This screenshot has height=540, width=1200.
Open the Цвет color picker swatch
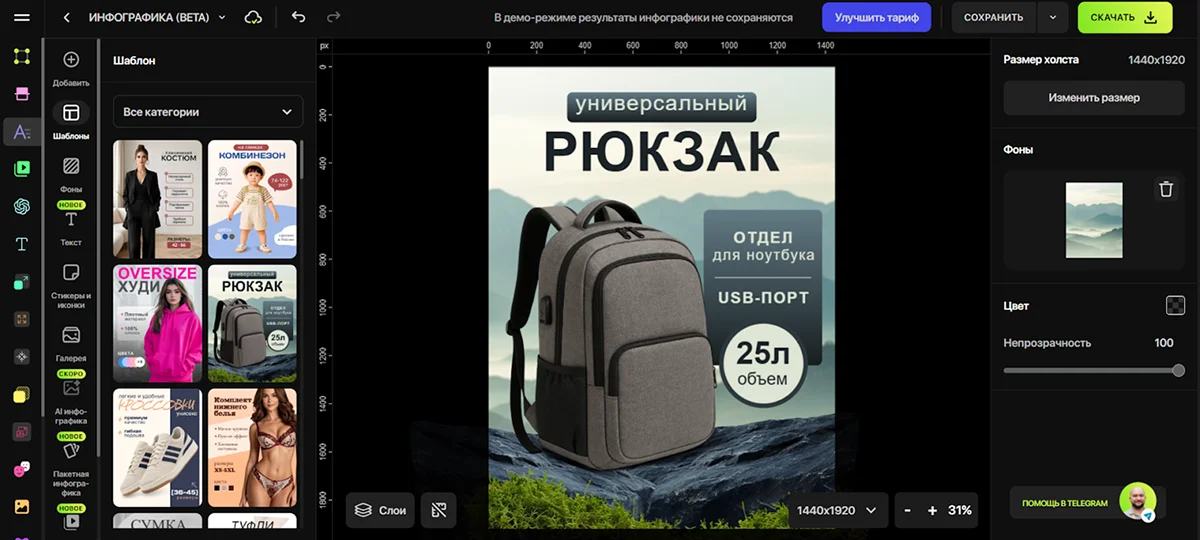(1175, 306)
